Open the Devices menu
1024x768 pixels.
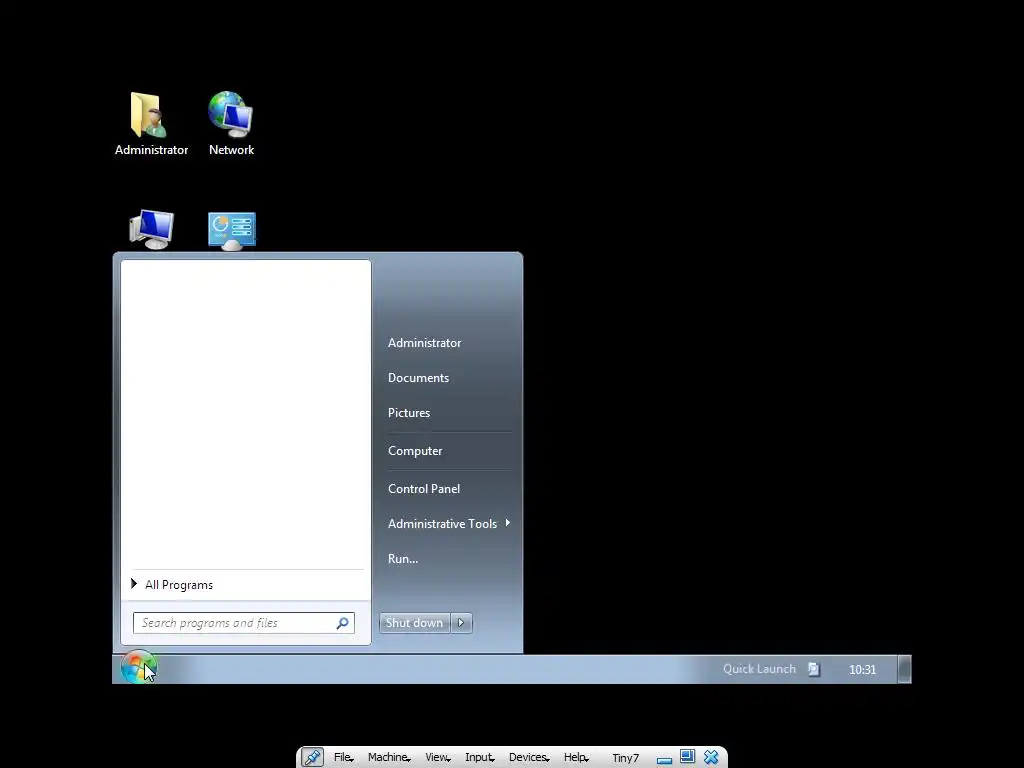(528, 757)
